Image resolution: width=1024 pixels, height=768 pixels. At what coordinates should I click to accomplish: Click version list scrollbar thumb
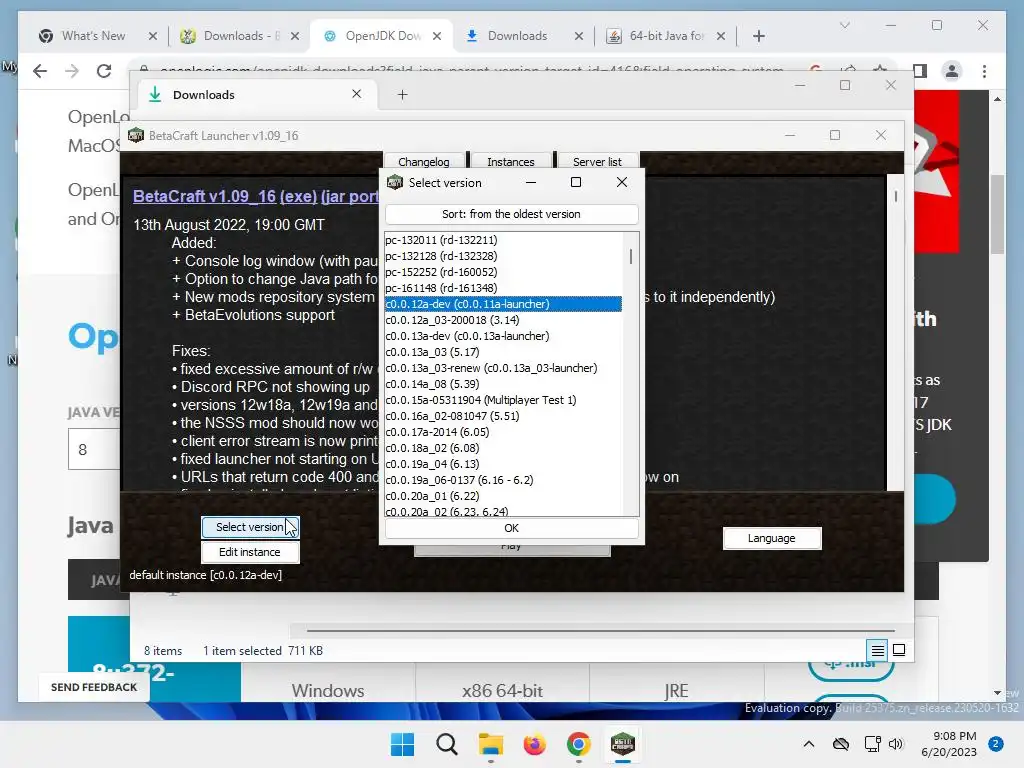tap(631, 256)
